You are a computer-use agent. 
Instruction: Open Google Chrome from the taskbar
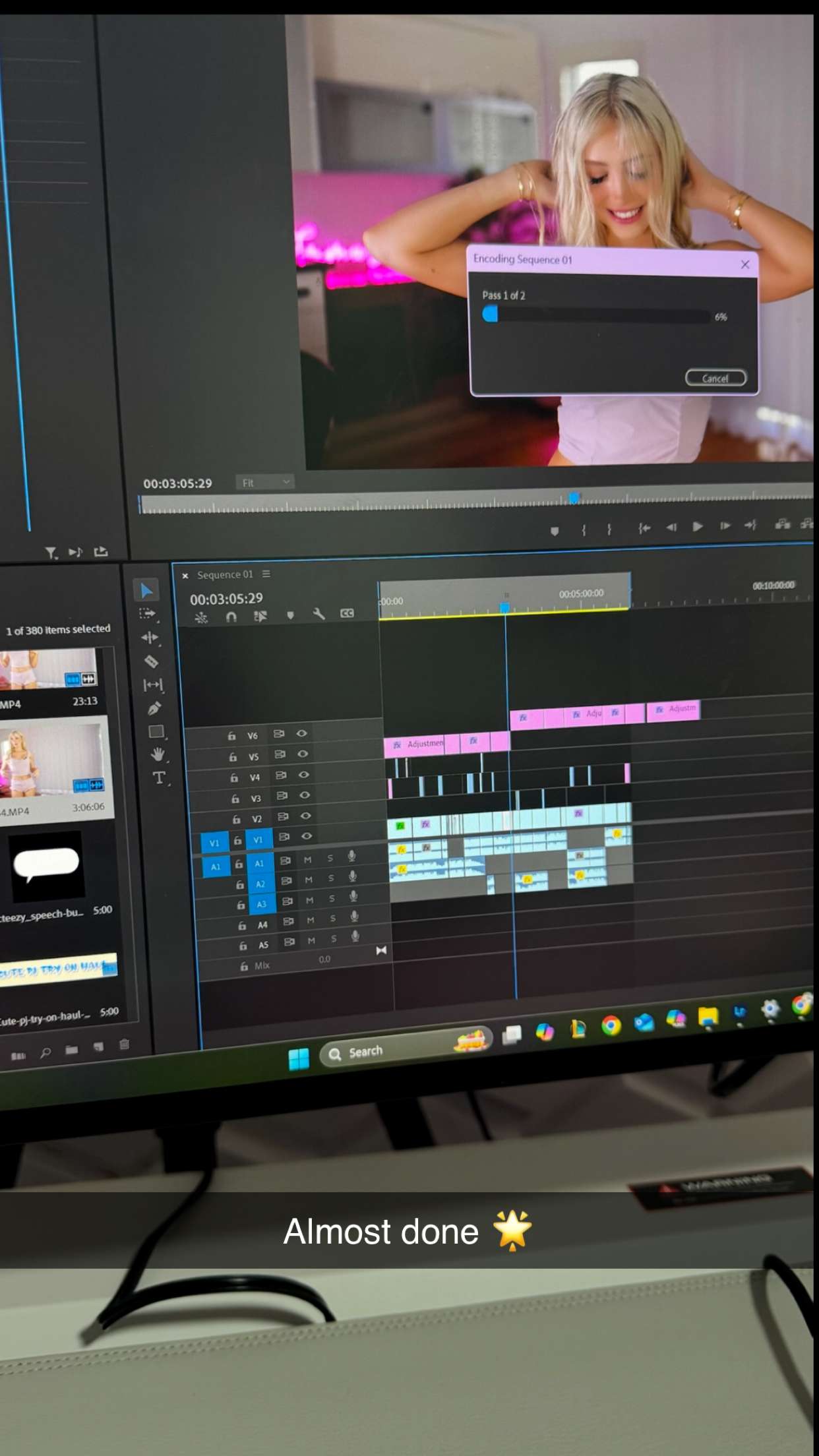click(611, 1025)
